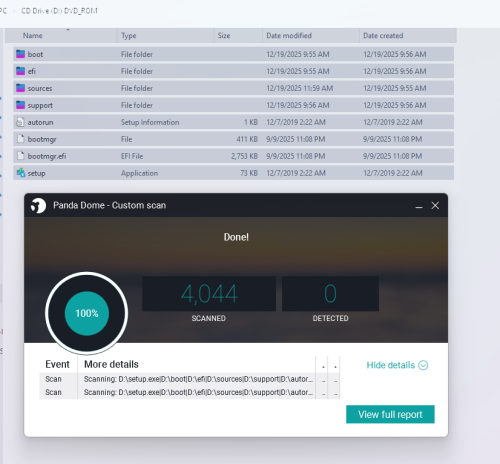Image resolution: width=500 pixels, height=464 pixels.
Task: Click the bootmgr.efi file icon
Action: click(21, 156)
